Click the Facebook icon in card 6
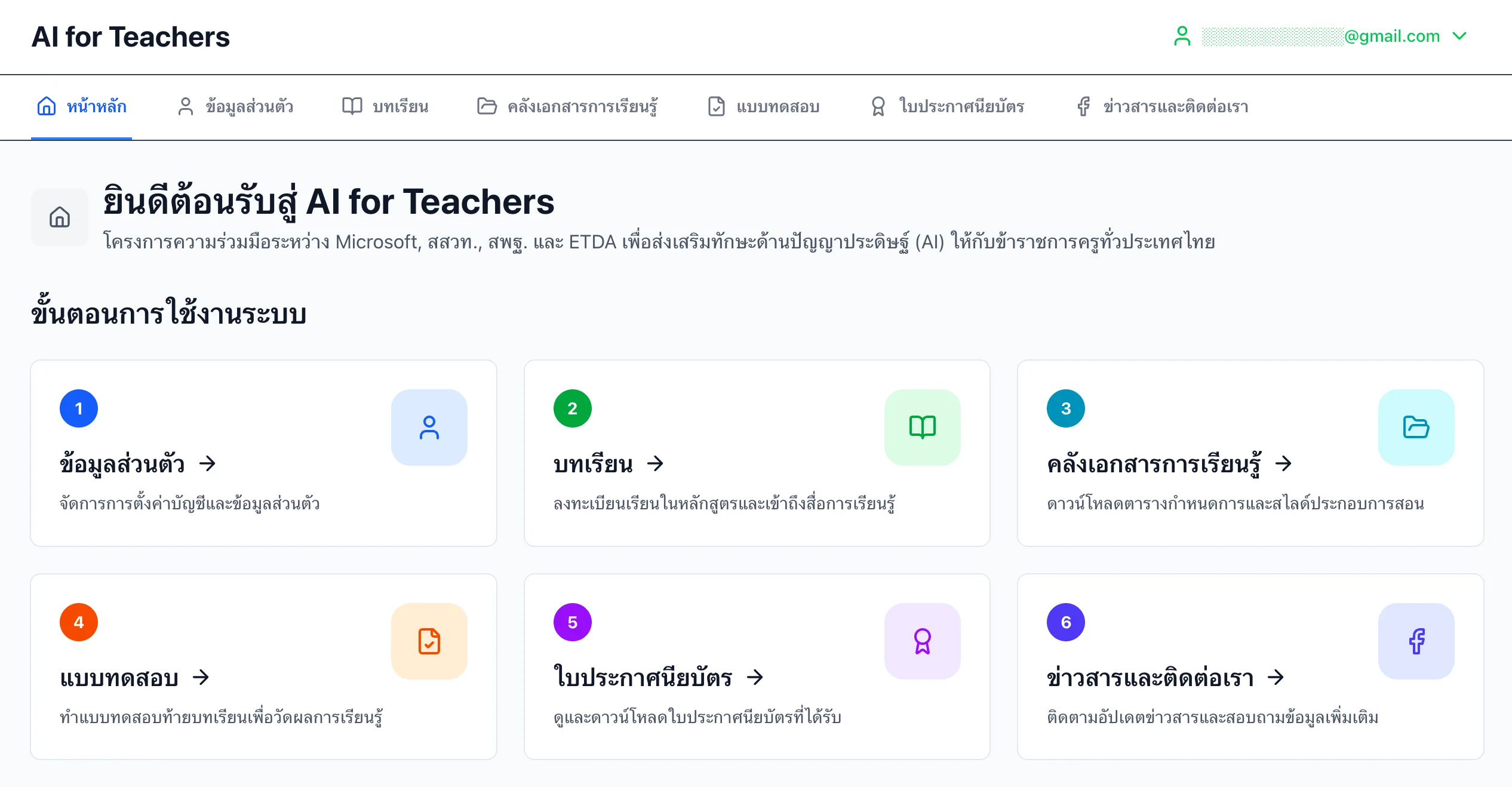1512x787 pixels. click(1415, 641)
